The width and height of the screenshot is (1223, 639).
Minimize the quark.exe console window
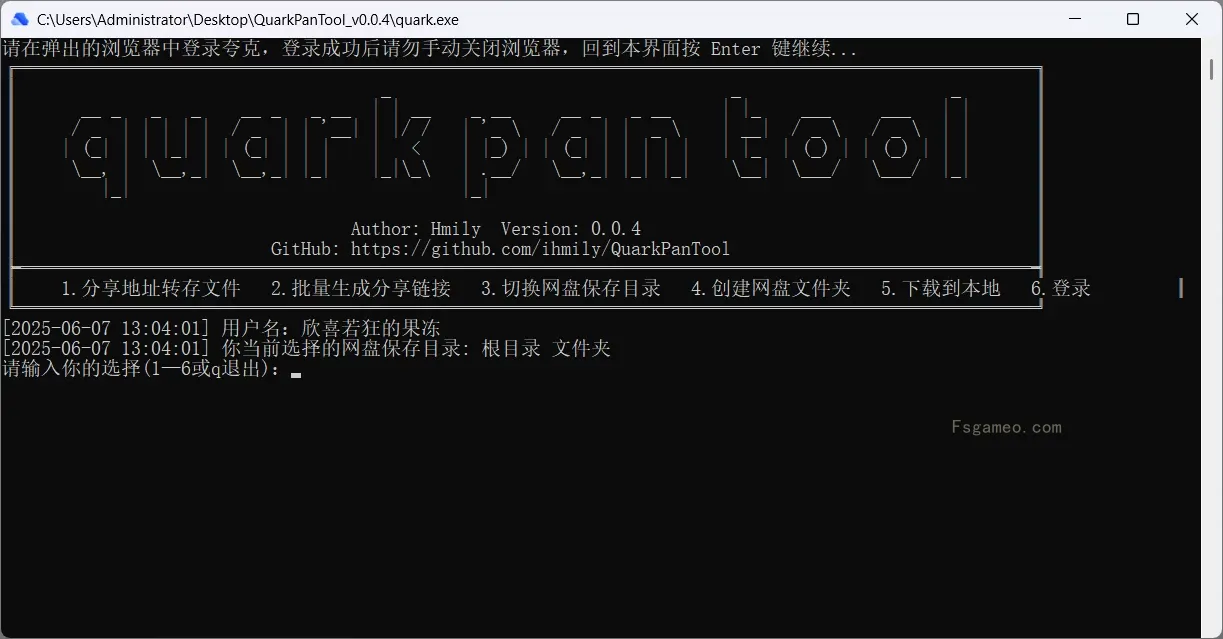click(x=1075, y=19)
